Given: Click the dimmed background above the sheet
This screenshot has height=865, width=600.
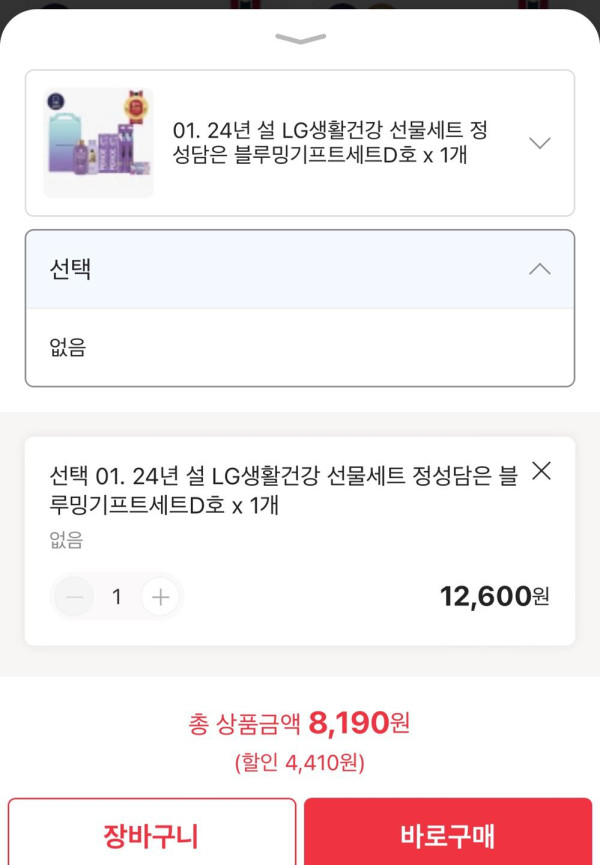Looking at the screenshot, I should point(300,4).
